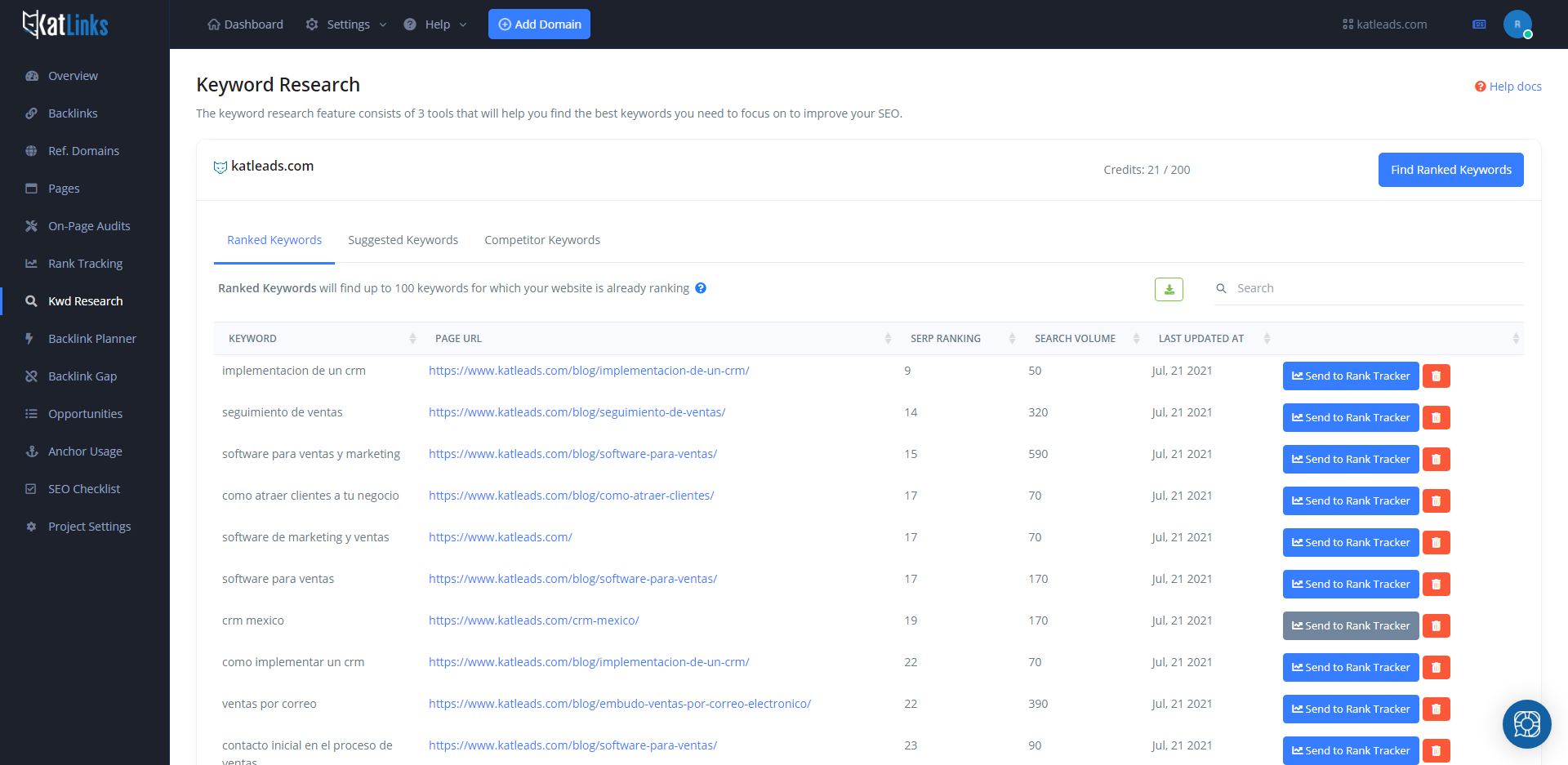
Task: Open the katleads.com homepage URL link
Action: click(x=500, y=537)
